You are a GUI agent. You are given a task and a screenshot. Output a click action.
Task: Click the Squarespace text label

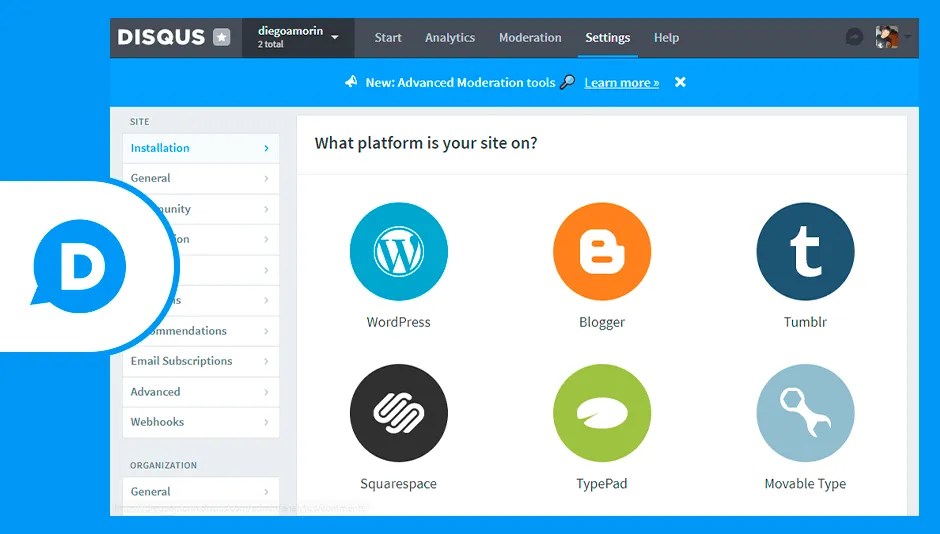pyautogui.click(x=399, y=484)
